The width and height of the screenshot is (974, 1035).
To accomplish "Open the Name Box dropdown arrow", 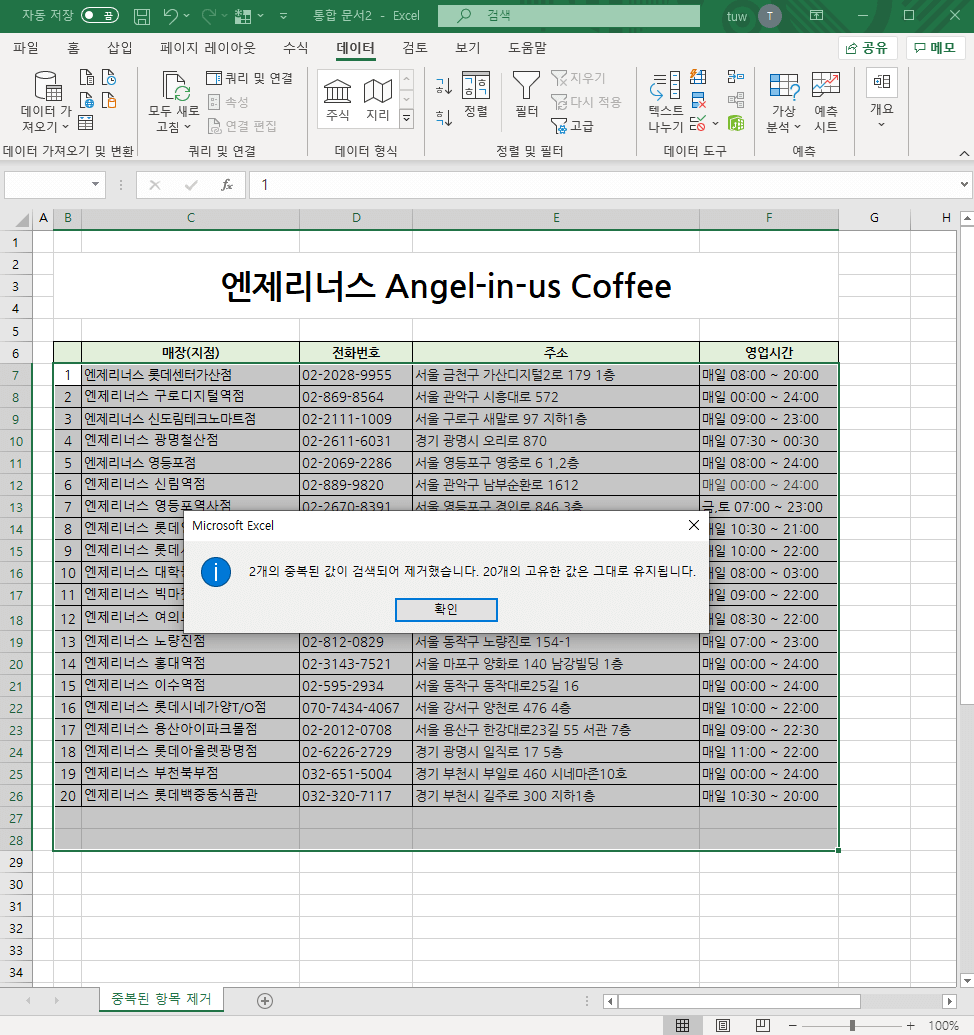I will point(96,184).
